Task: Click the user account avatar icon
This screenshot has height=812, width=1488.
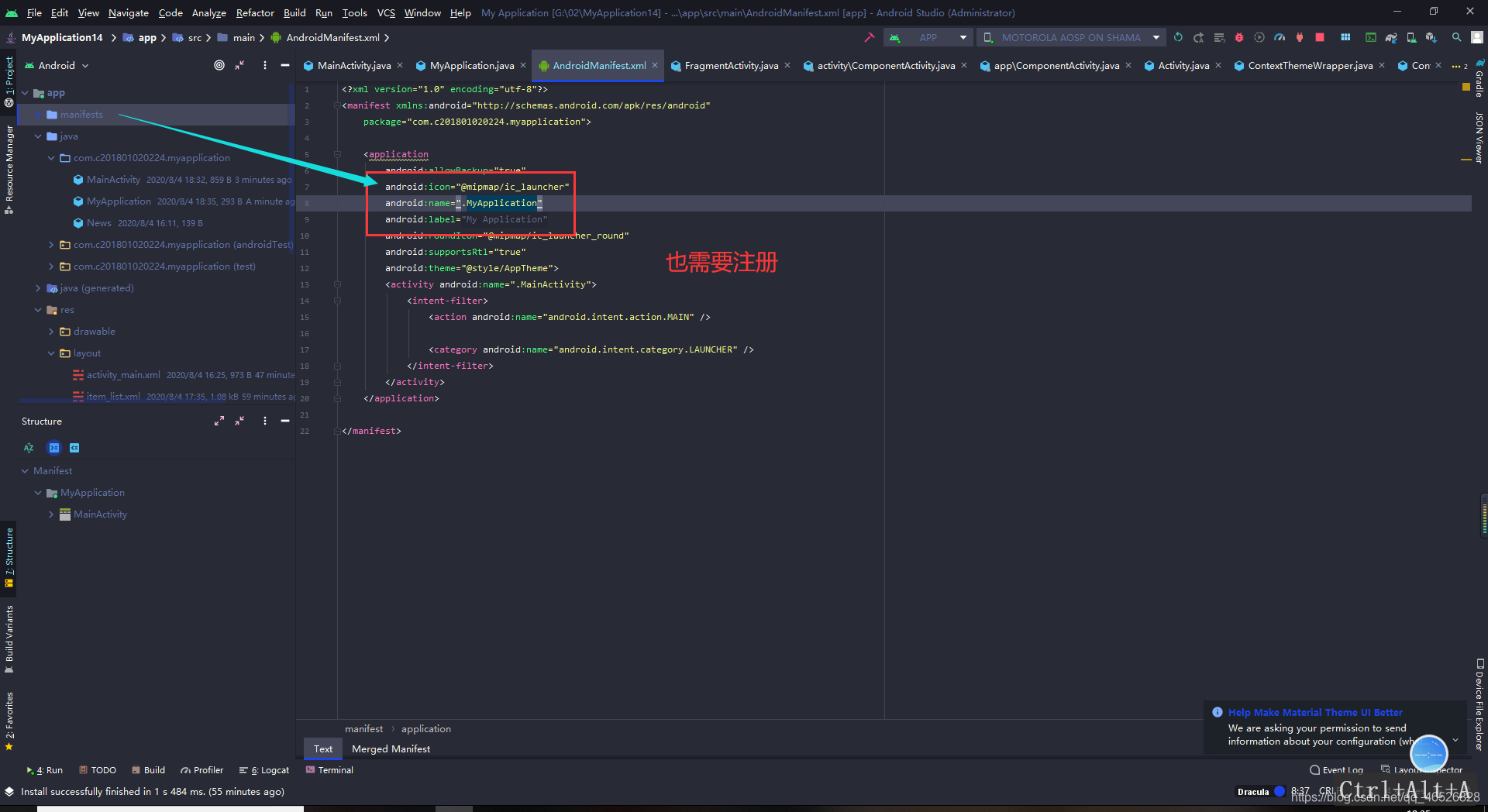Action: pos(1478,37)
